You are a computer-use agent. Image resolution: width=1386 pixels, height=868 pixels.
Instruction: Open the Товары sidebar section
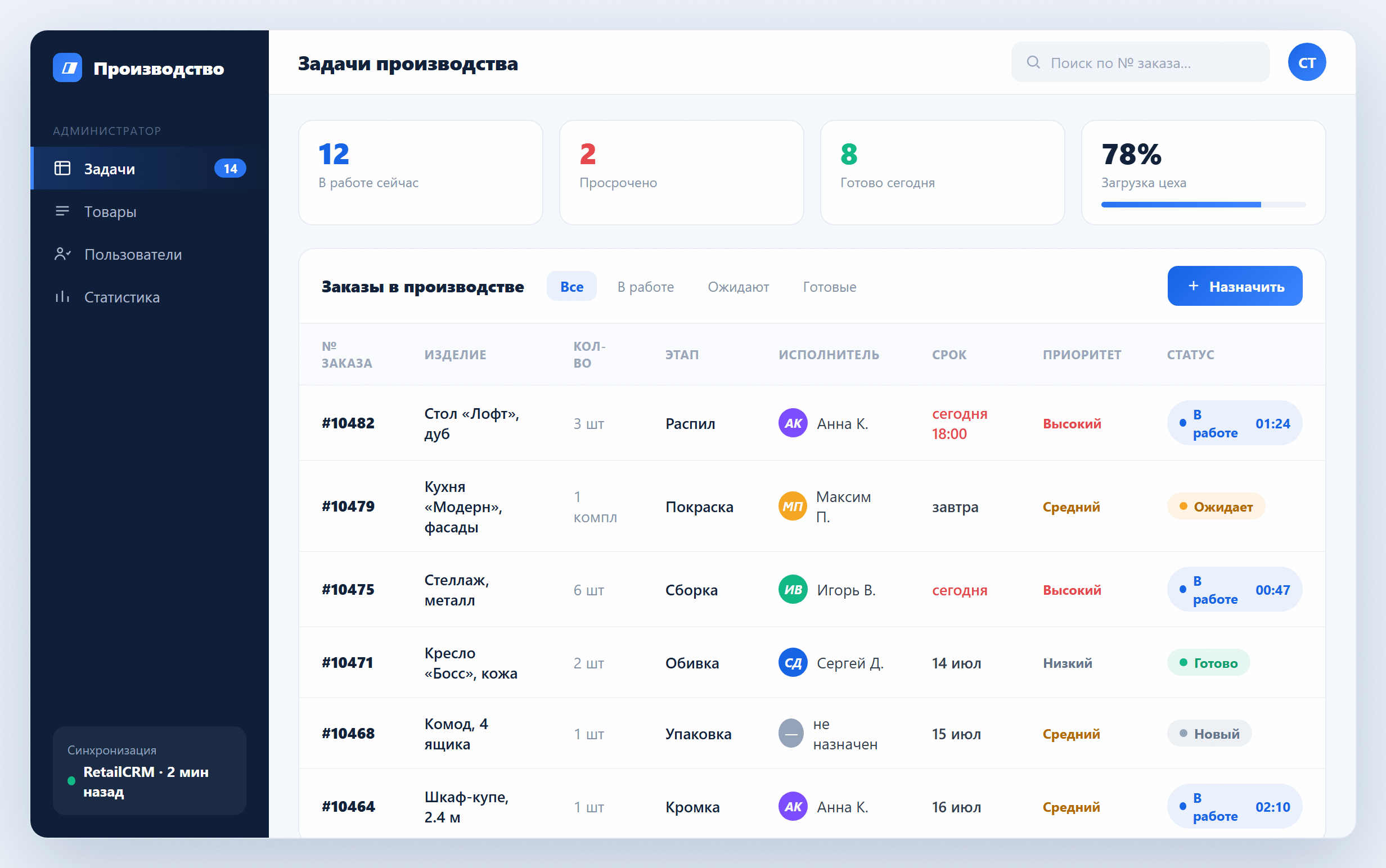[x=149, y=211]
